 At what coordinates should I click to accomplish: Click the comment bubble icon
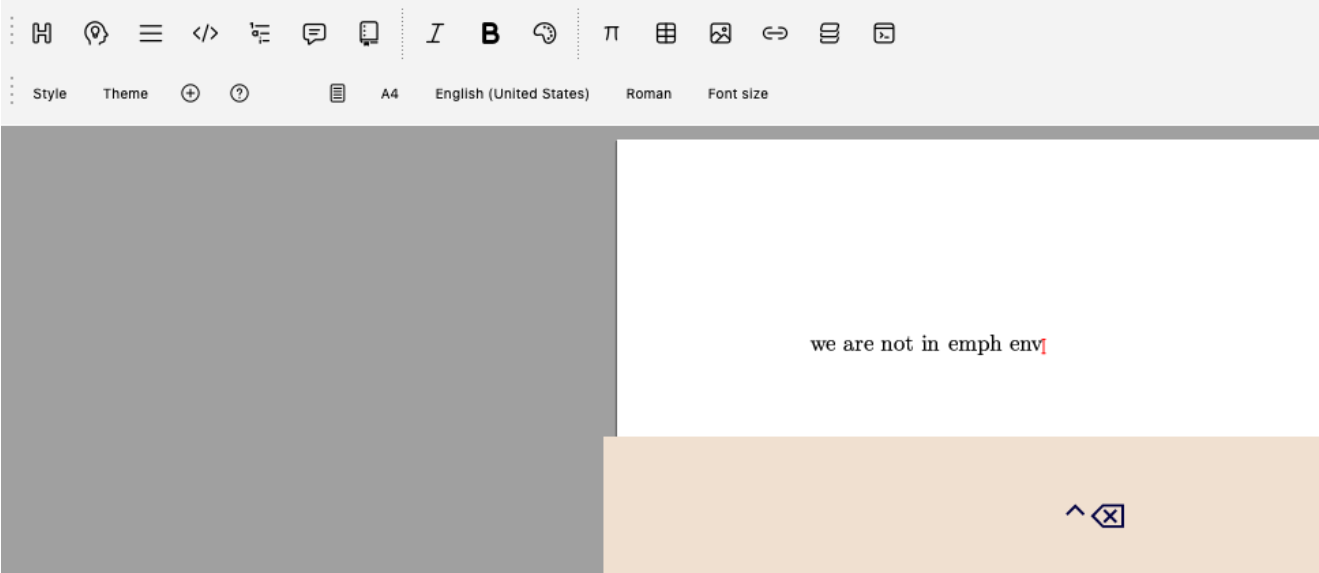click(314, 34)
